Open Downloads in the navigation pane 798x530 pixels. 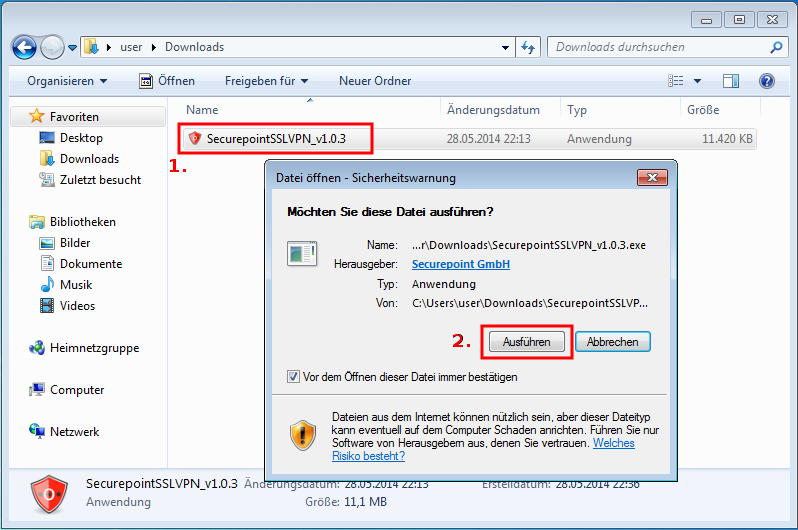click(89, 159)
